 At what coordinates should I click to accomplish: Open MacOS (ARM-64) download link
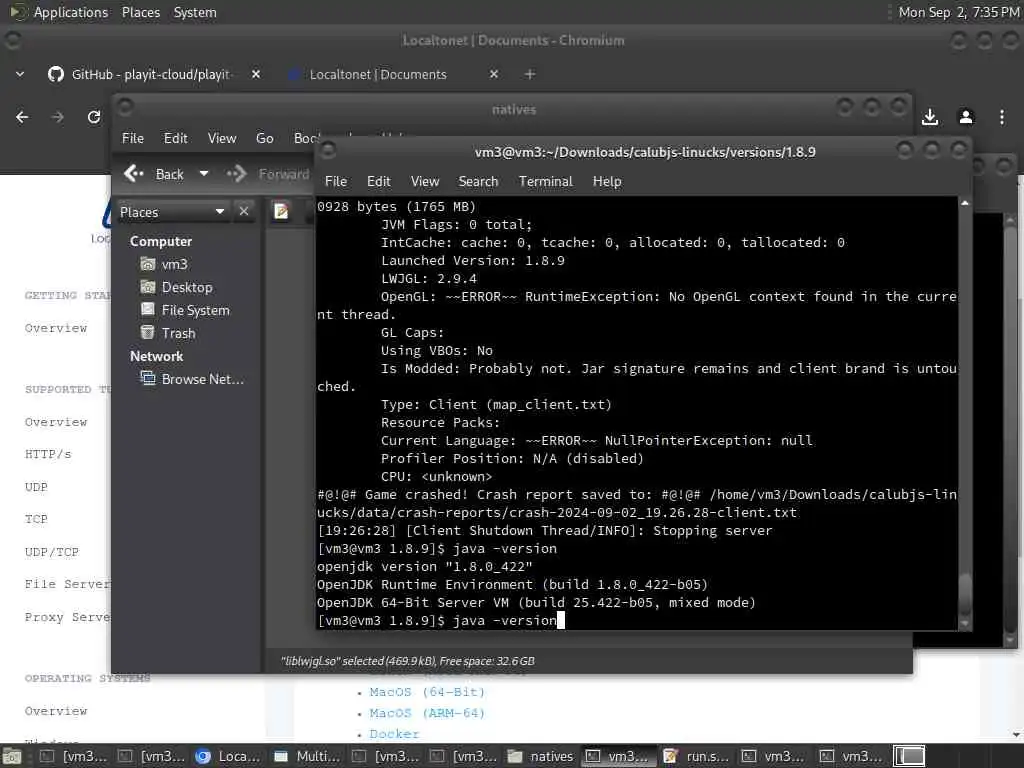click(x=427, y=713)
